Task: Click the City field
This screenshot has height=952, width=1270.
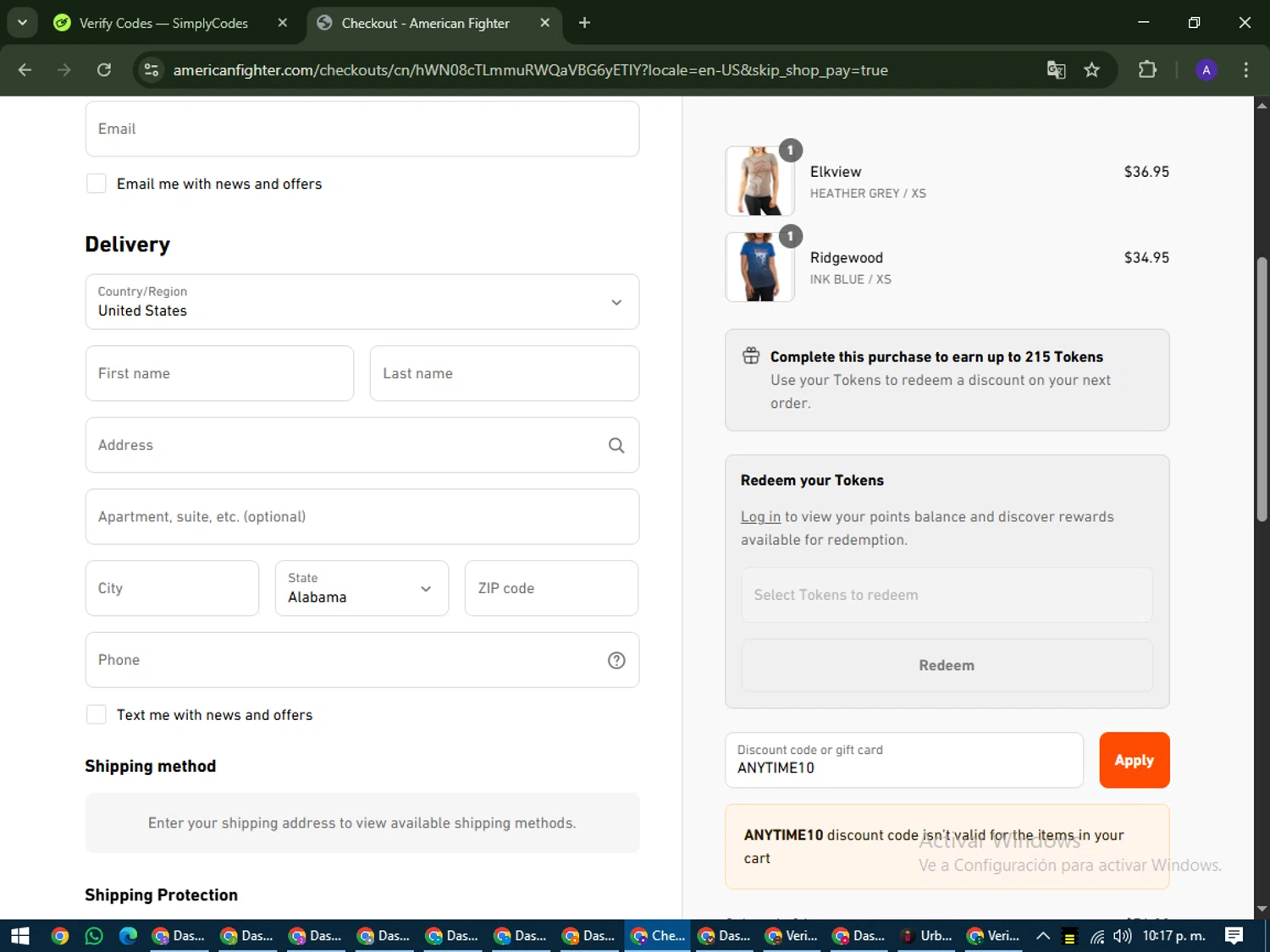Action: (172, 588)
